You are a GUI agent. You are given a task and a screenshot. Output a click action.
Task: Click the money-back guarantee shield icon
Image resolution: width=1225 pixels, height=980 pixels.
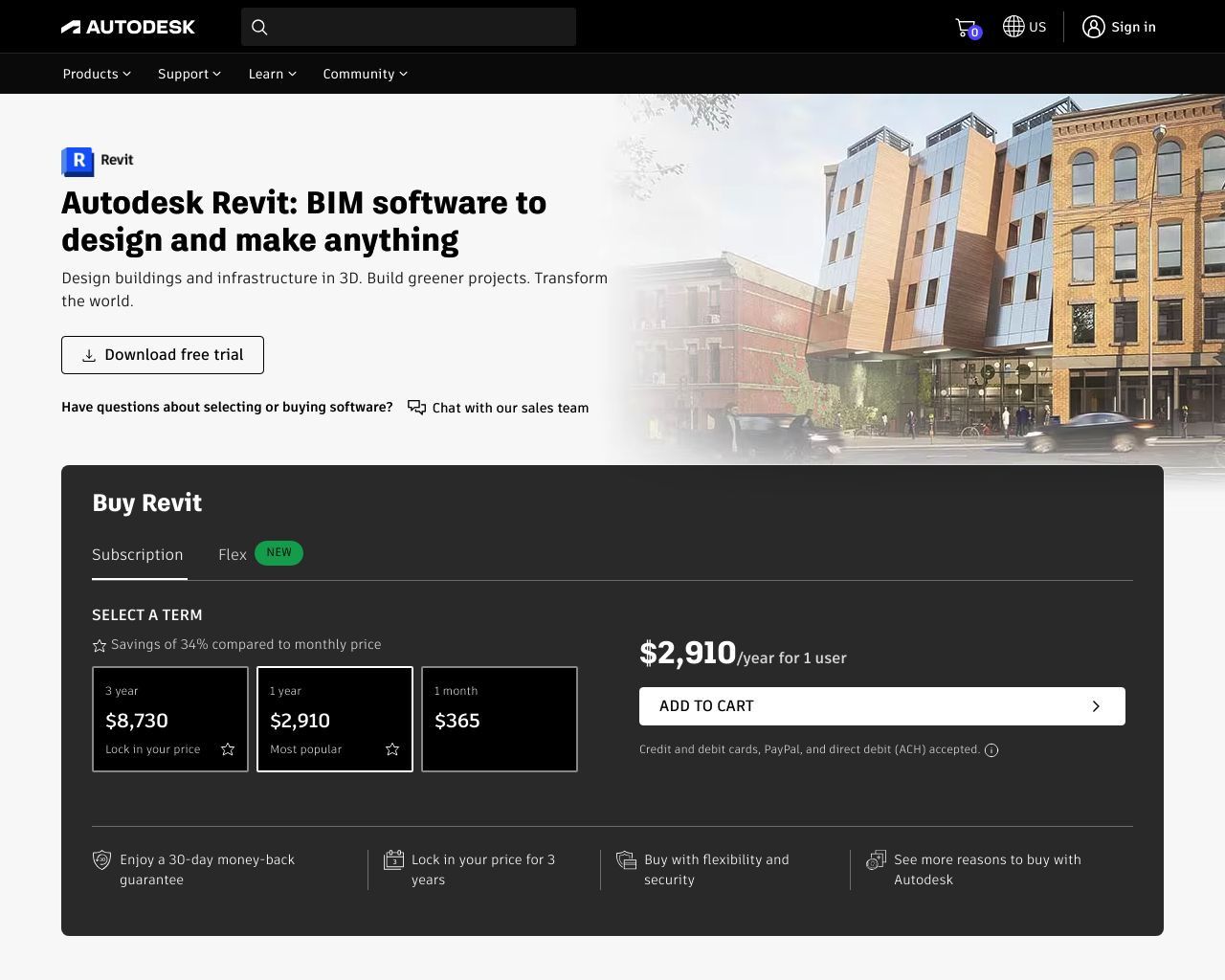tap(101, 860)
